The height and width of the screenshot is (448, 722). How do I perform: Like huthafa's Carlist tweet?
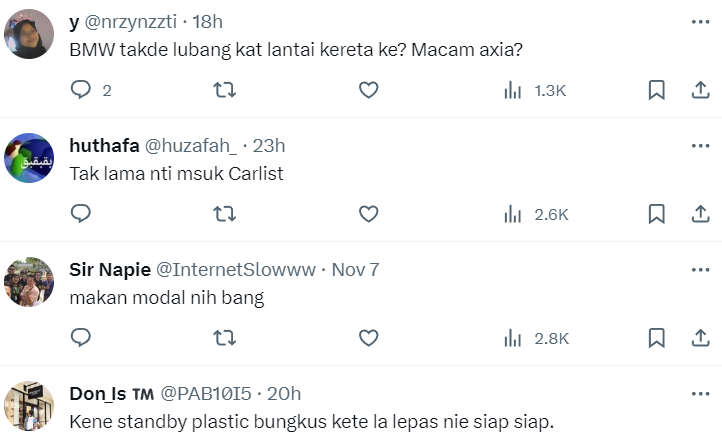368,213
